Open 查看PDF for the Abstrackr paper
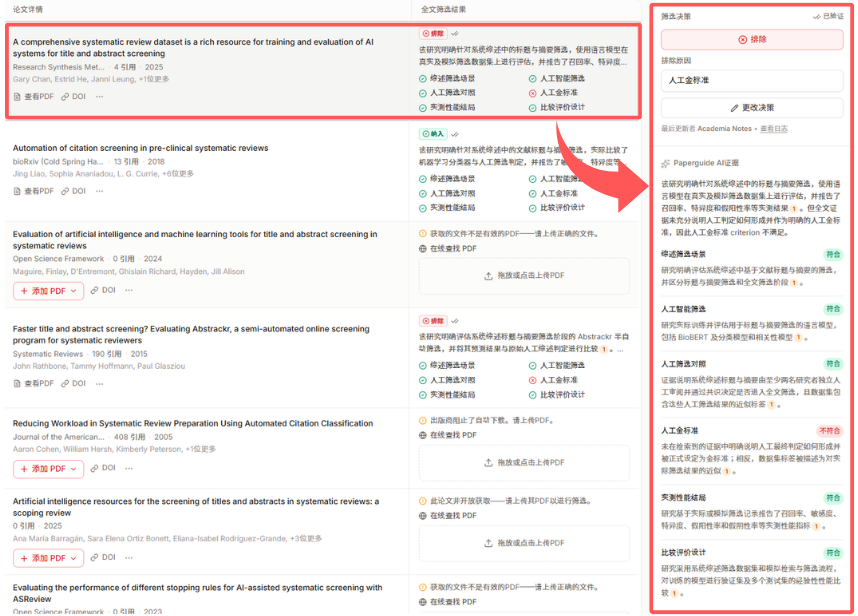Image resolution: width=858 pixels, height=616 pixels. (x=34, y=383)
